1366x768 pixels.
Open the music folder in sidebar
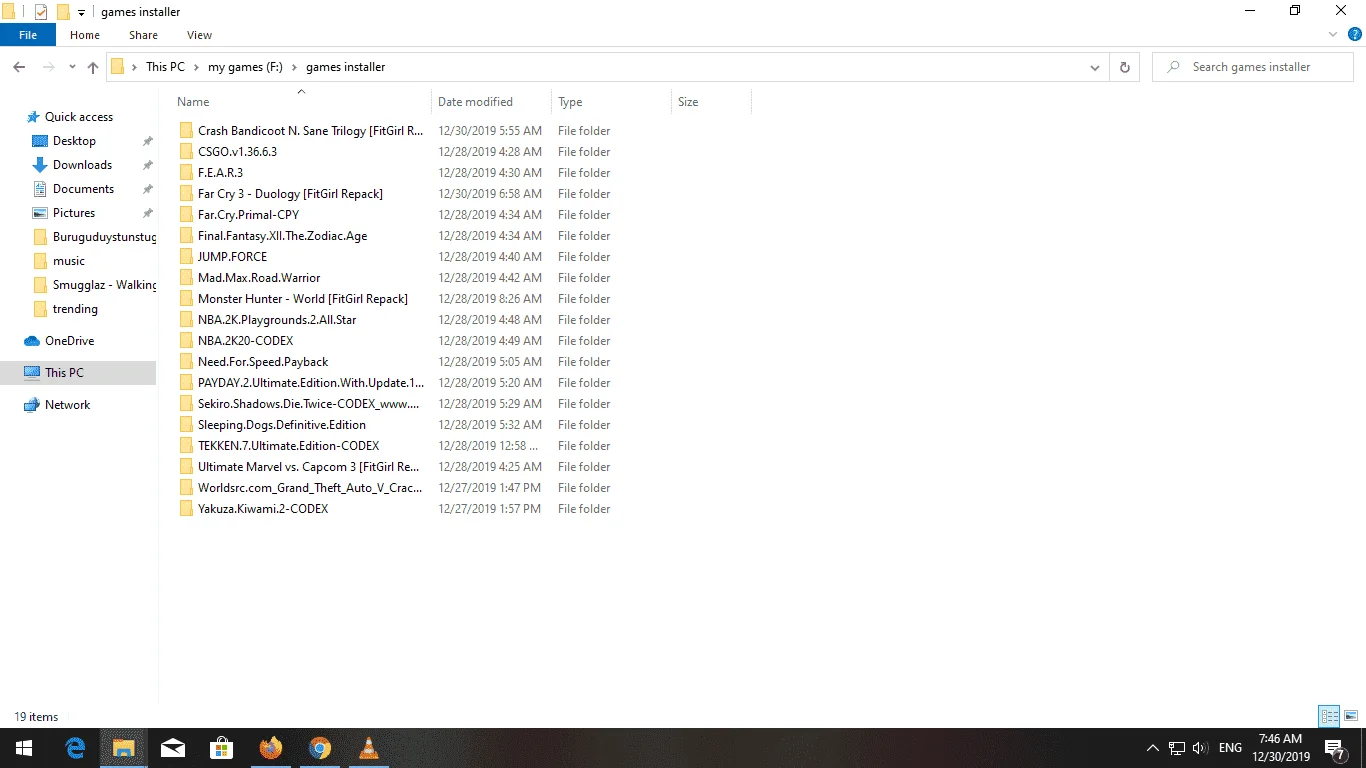pyautogui.click(x=69, y=261)
